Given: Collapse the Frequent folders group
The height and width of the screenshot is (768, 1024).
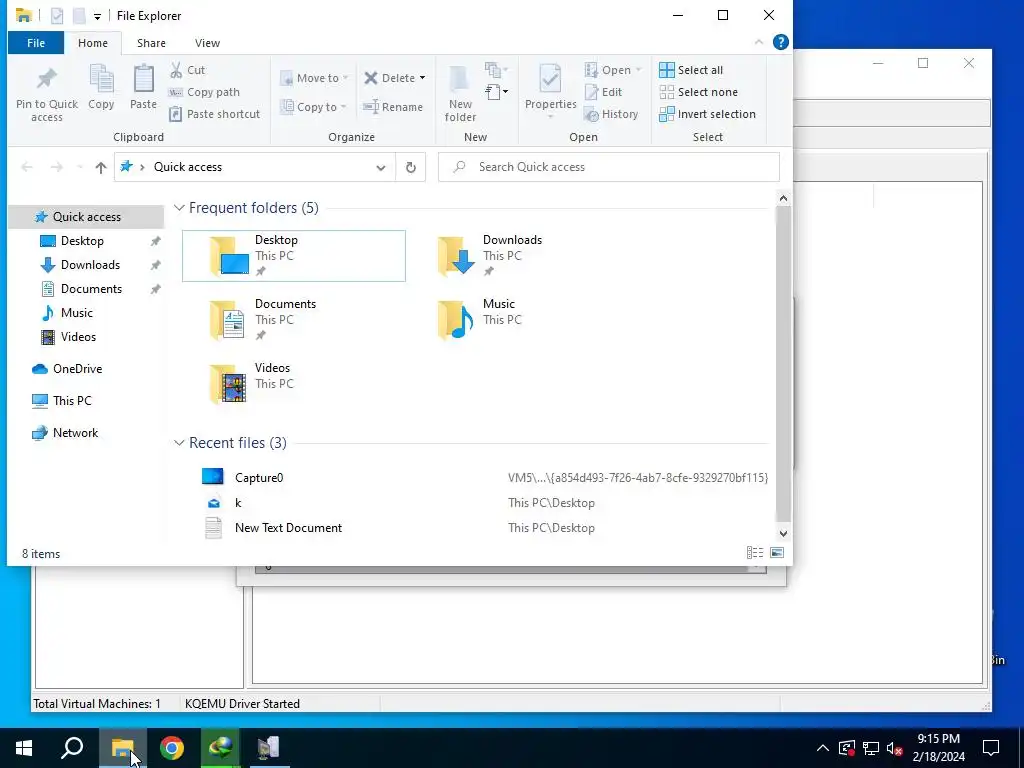Looking at the screenshot, I should pos(179,208).
